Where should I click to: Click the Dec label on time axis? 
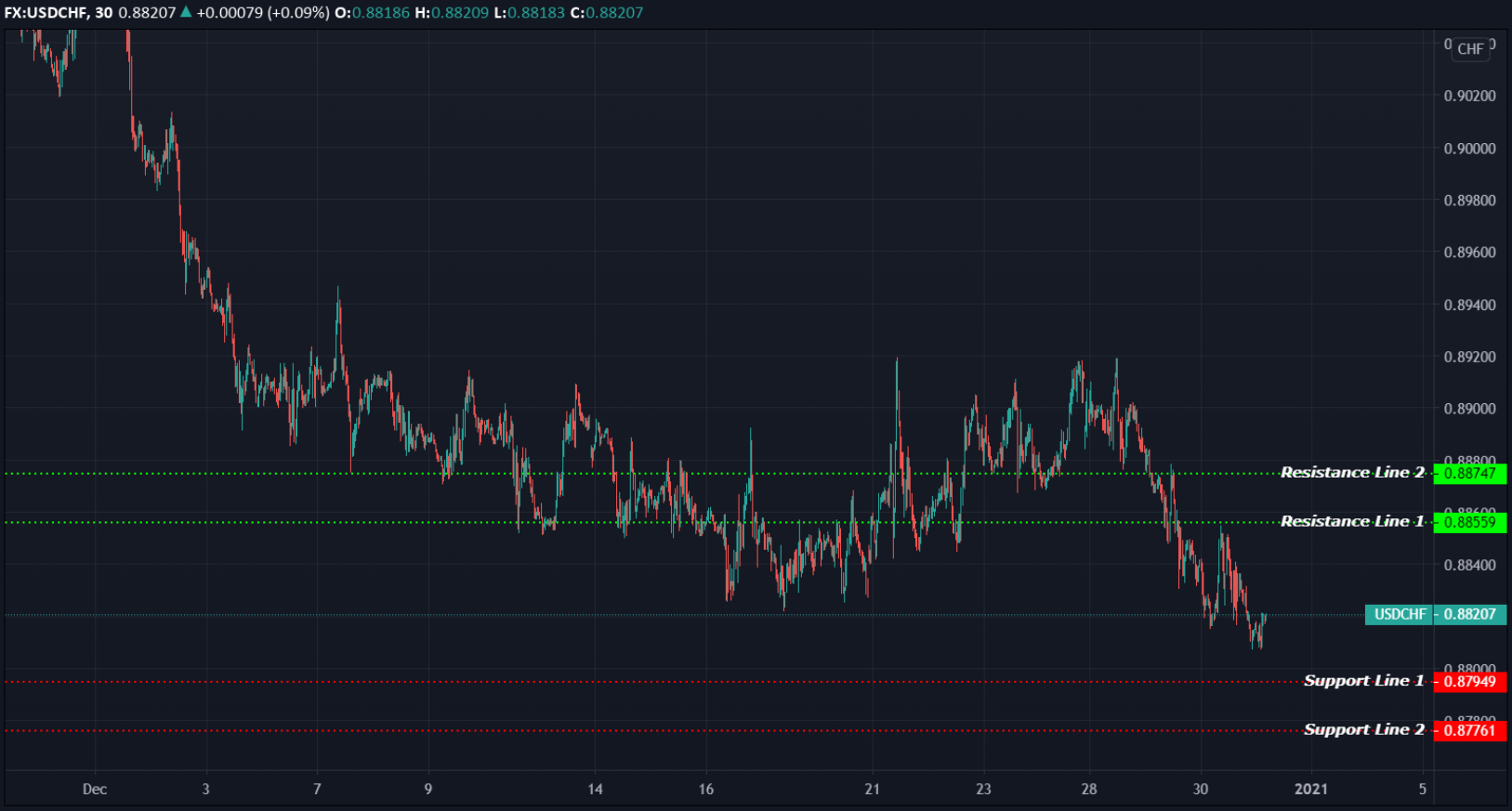(95, 790)
